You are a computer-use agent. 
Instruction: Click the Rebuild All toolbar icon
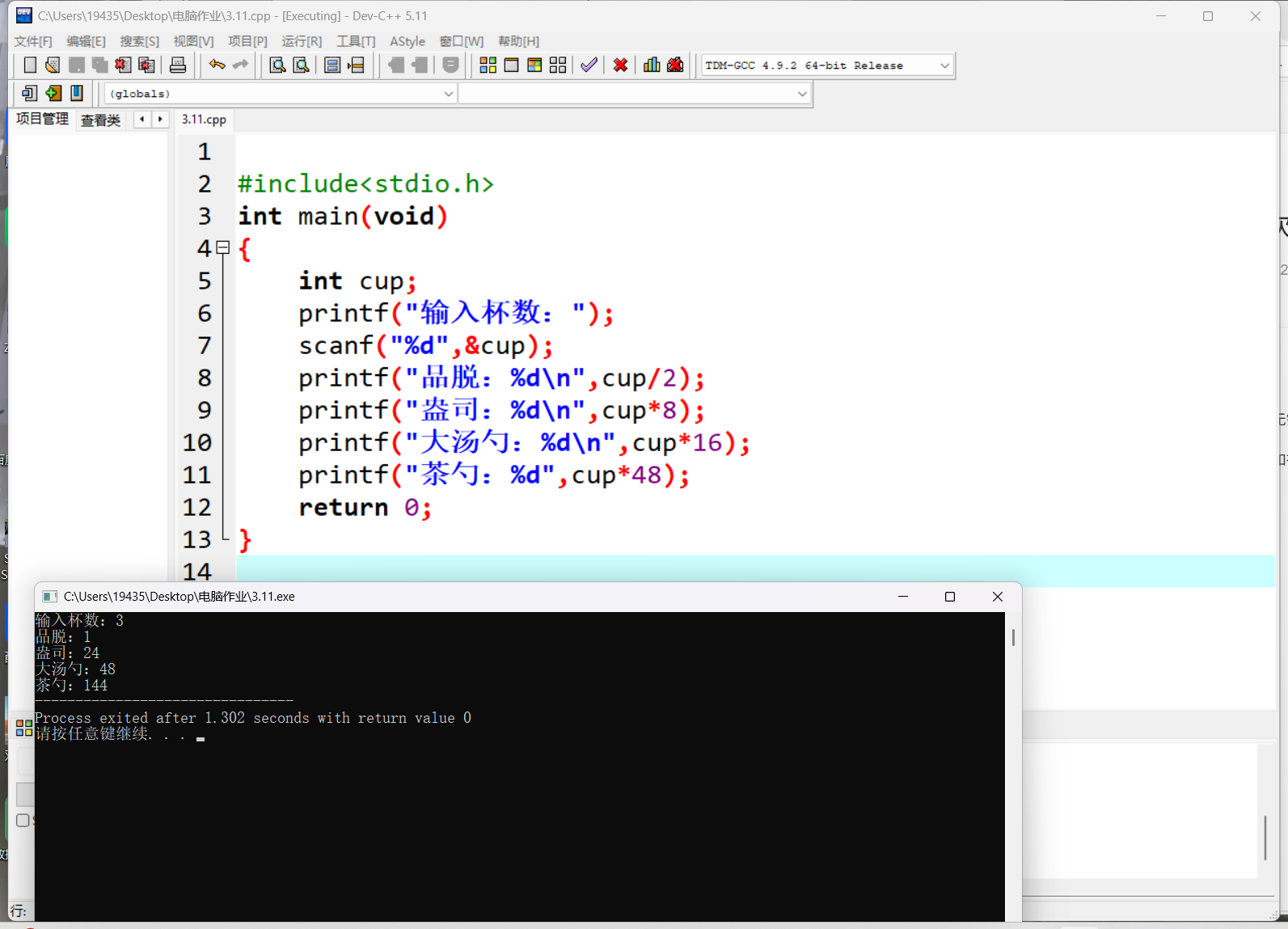[558, 65]
